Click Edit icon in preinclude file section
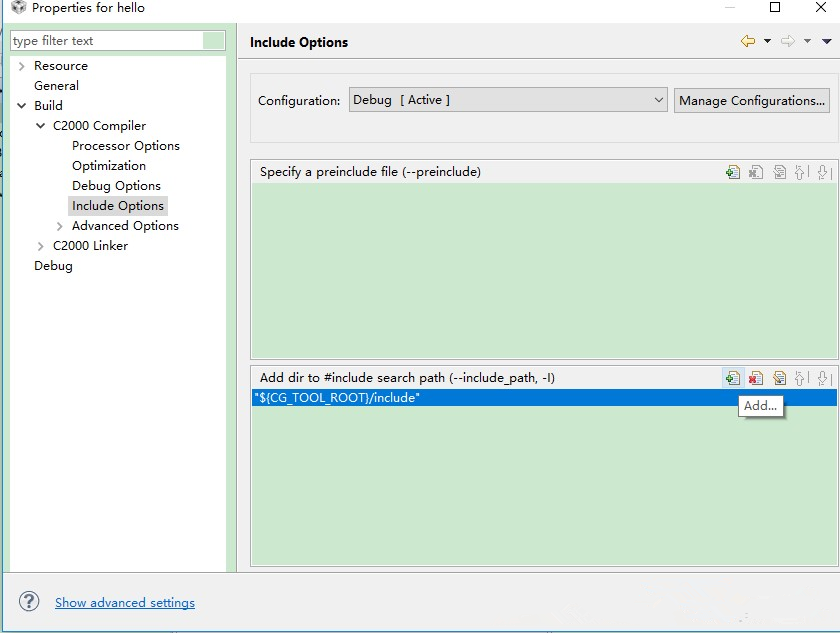The width and height of the screenshot is (840, 633). click(779, 172)
